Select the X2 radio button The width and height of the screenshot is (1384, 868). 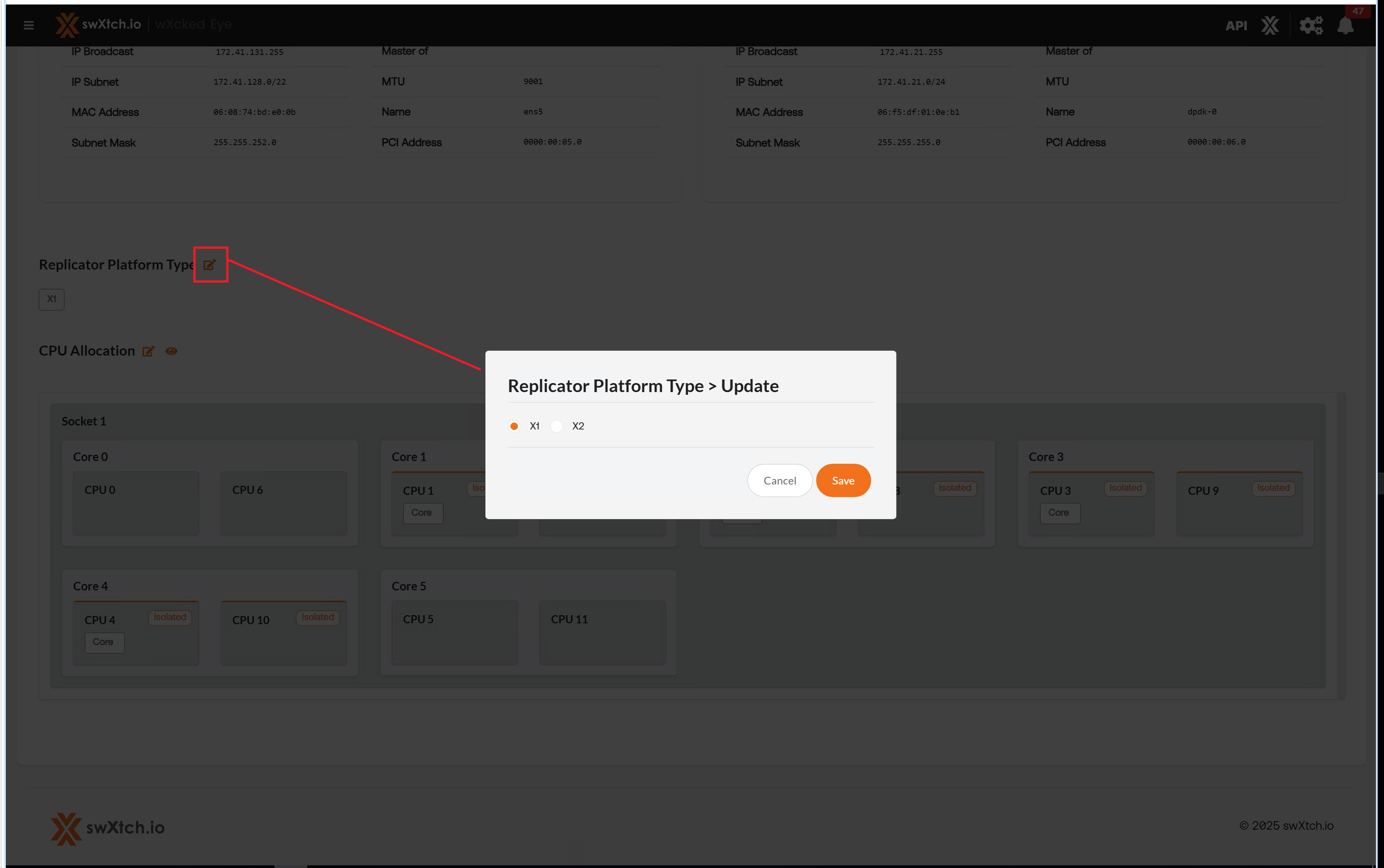point(556,426)
